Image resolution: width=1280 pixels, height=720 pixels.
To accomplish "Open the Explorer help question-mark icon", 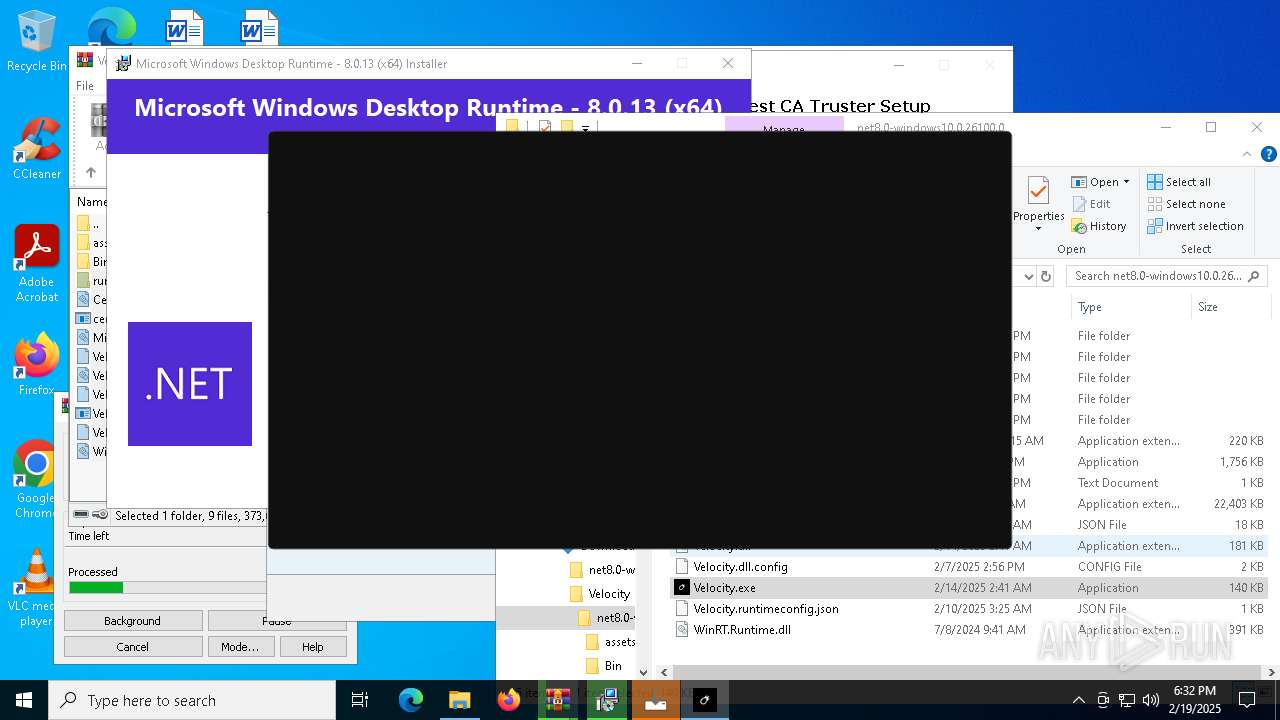I will pyautogui.click(x=1269, y=154).
